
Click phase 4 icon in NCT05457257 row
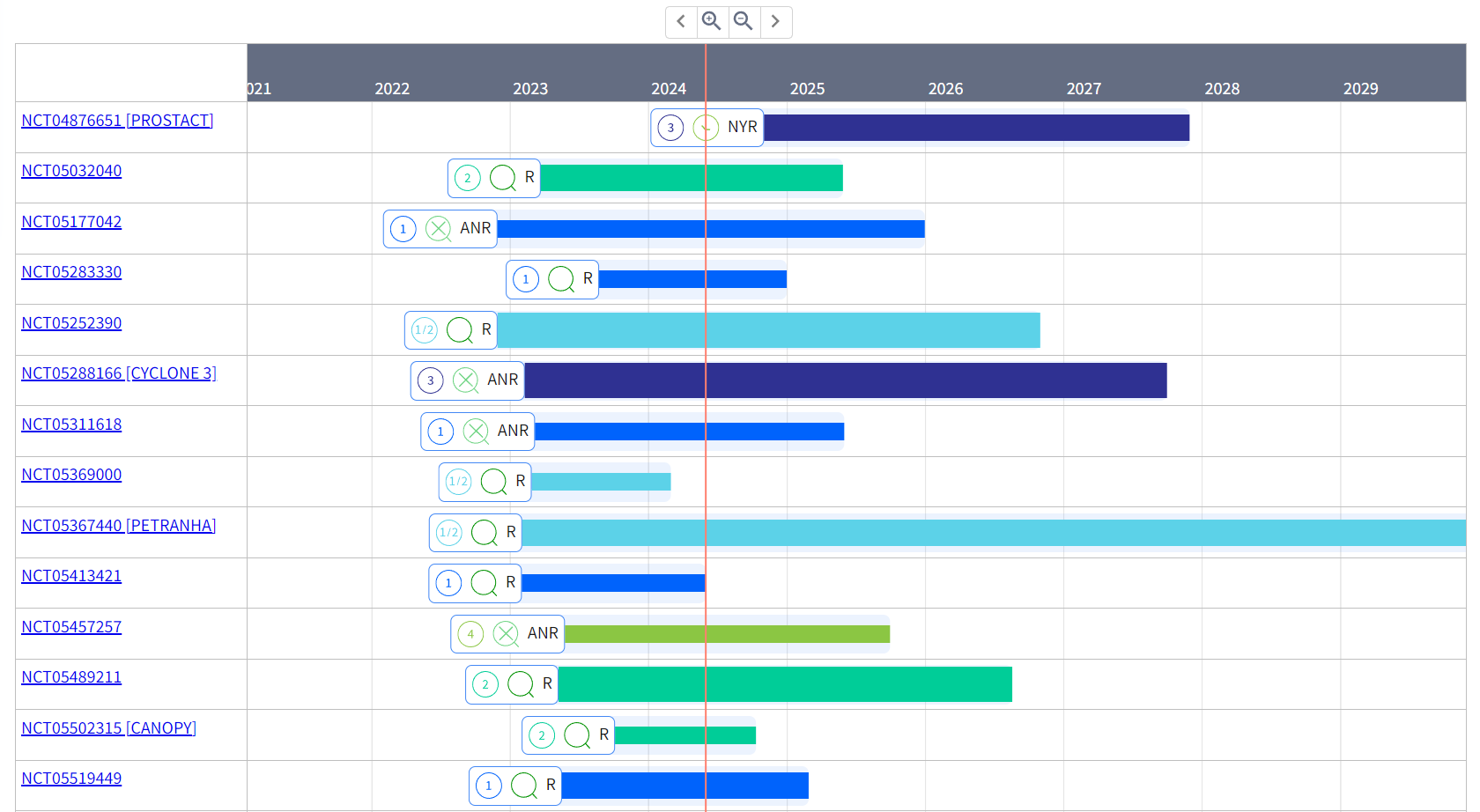tap(470, 634)
